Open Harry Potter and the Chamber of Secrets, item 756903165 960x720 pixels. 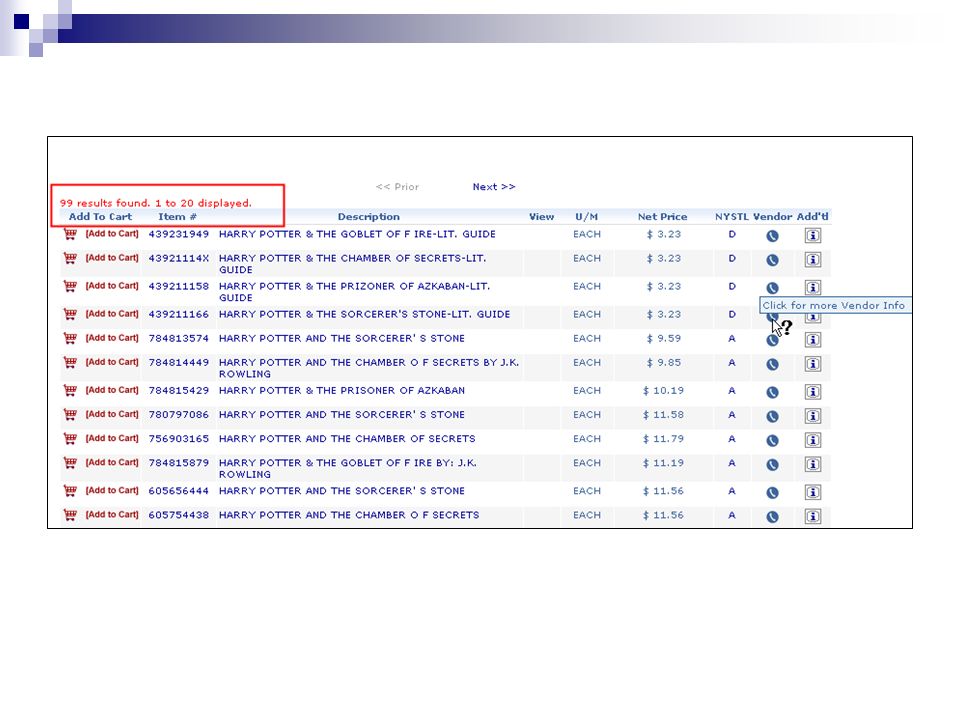(347, 439)
